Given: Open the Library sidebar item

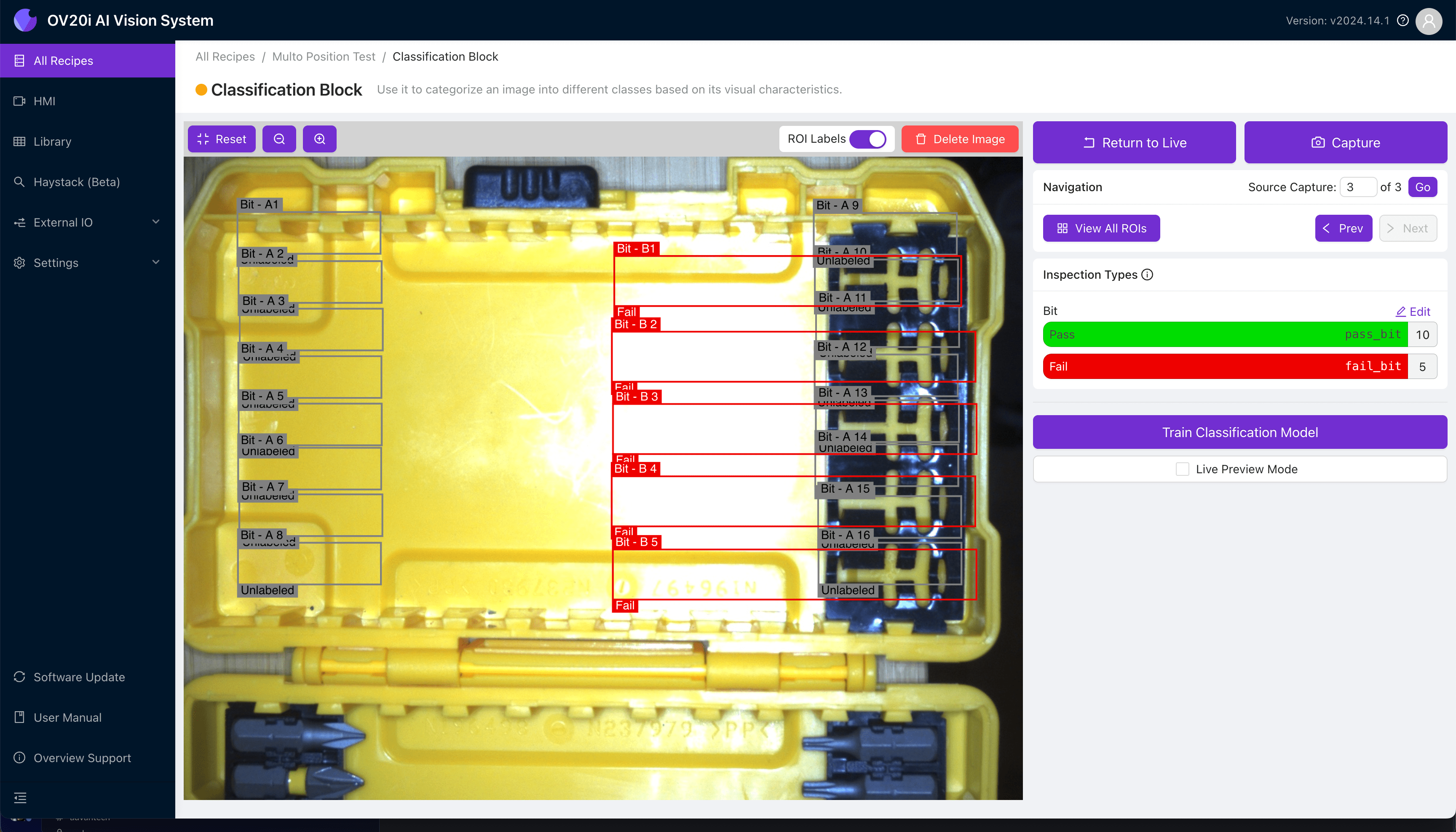Looking at the screenshot, I should [x=52, y=141].
